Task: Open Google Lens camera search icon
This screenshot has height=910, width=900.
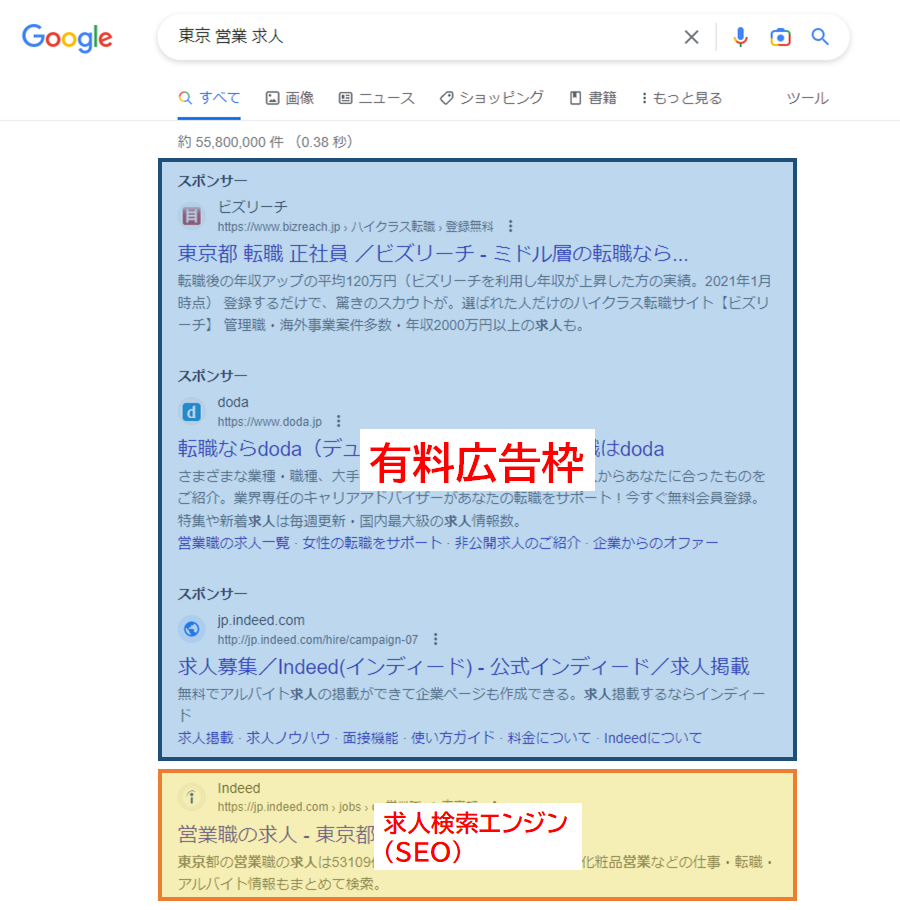Action: pyautogui.click(x=780, y=37)
